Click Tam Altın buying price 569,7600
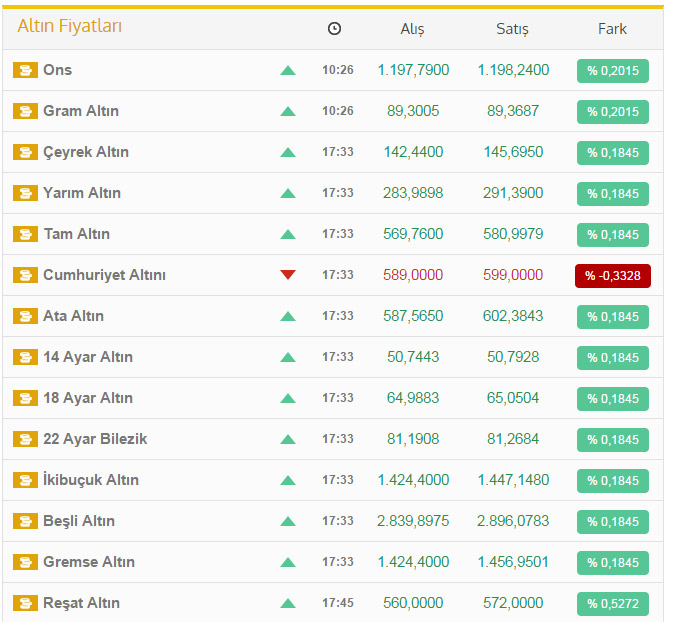Image resolution: width=687 pixels, height=622 pixels. coord(413,234)
